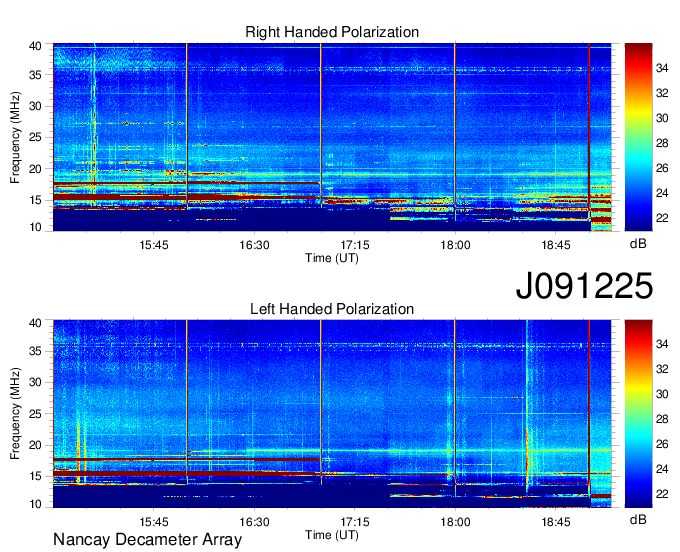
Task: Click the lower spectrogram plot area
Action: coord(332,414)
